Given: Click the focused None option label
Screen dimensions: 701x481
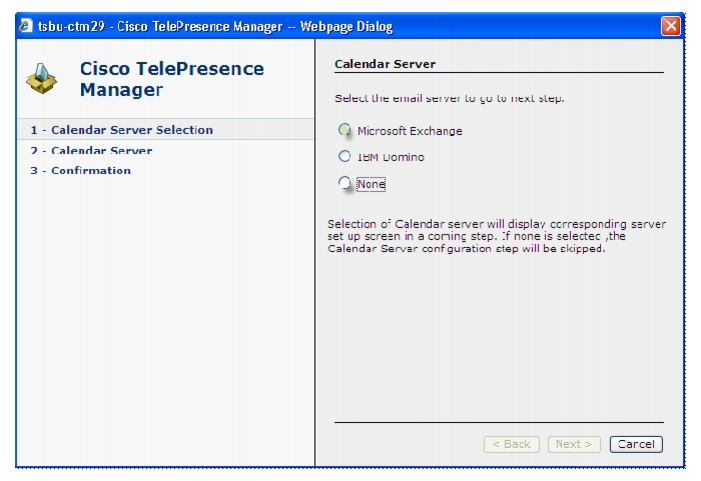Looking at the screenshot, I should pos(371,184).
